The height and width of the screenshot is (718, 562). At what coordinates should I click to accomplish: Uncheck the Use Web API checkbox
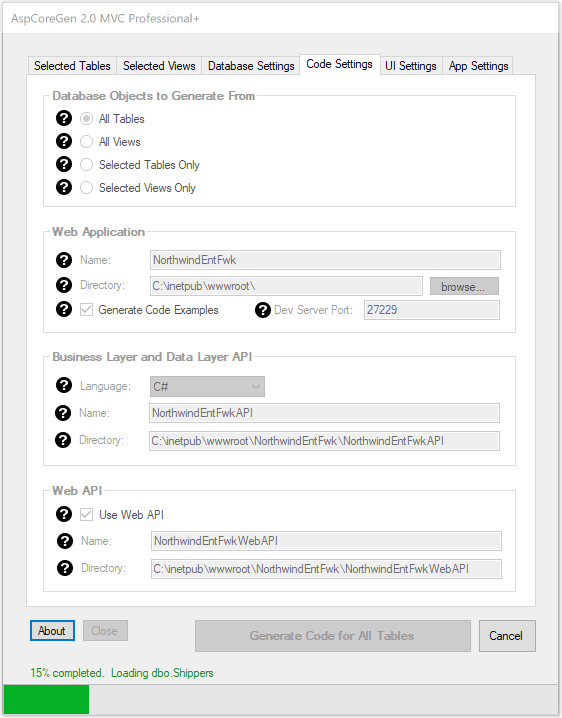[87, 514]
